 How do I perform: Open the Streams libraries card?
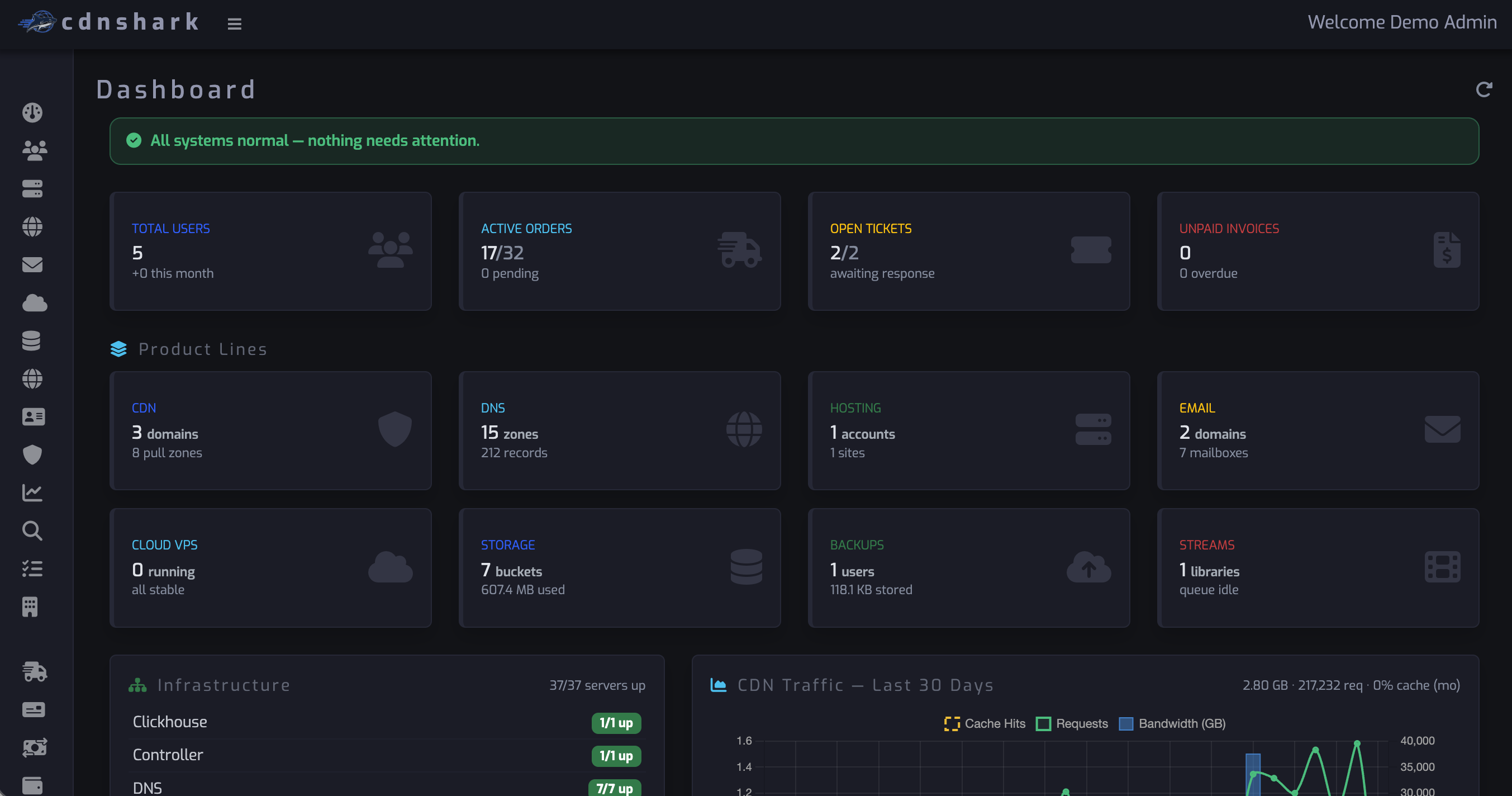point(1318,567)
